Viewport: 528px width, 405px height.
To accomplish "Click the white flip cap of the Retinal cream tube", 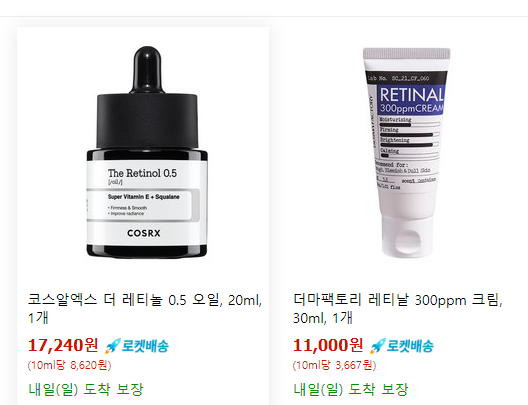I will click(407, 236).
